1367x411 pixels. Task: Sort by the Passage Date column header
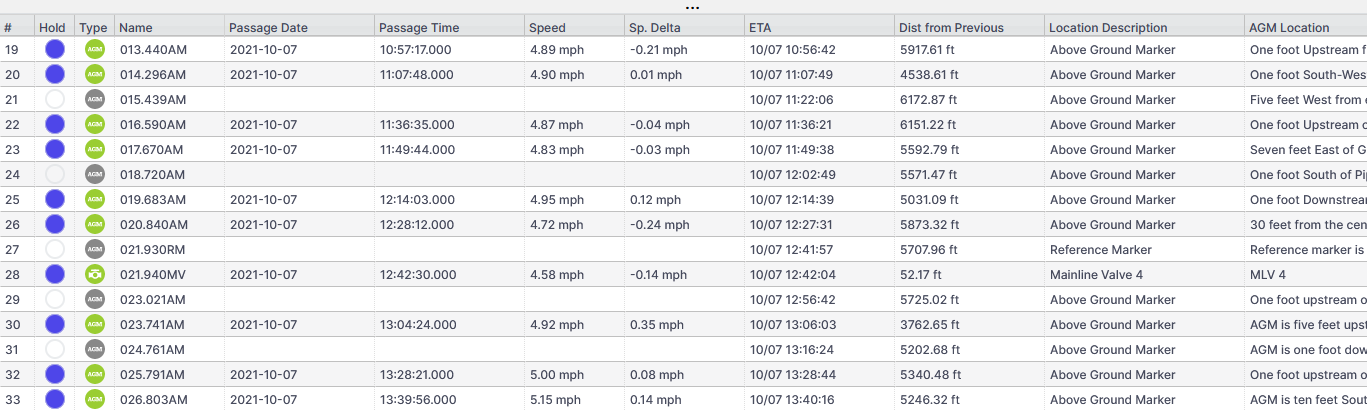(268, 28)
